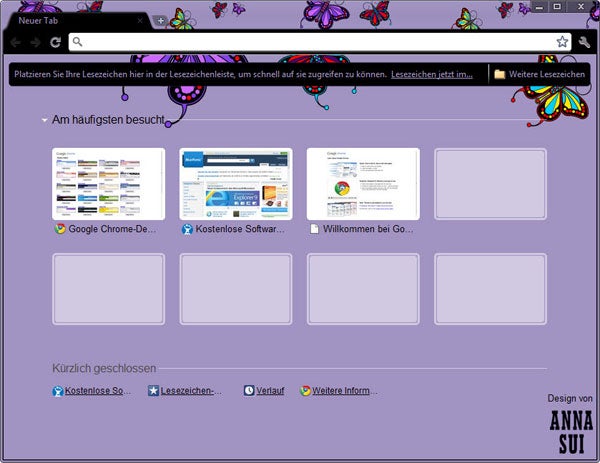The width and height of the screenshot is (600, 463).
Task: Click the back navigation arrow
Action: point(16,42)
